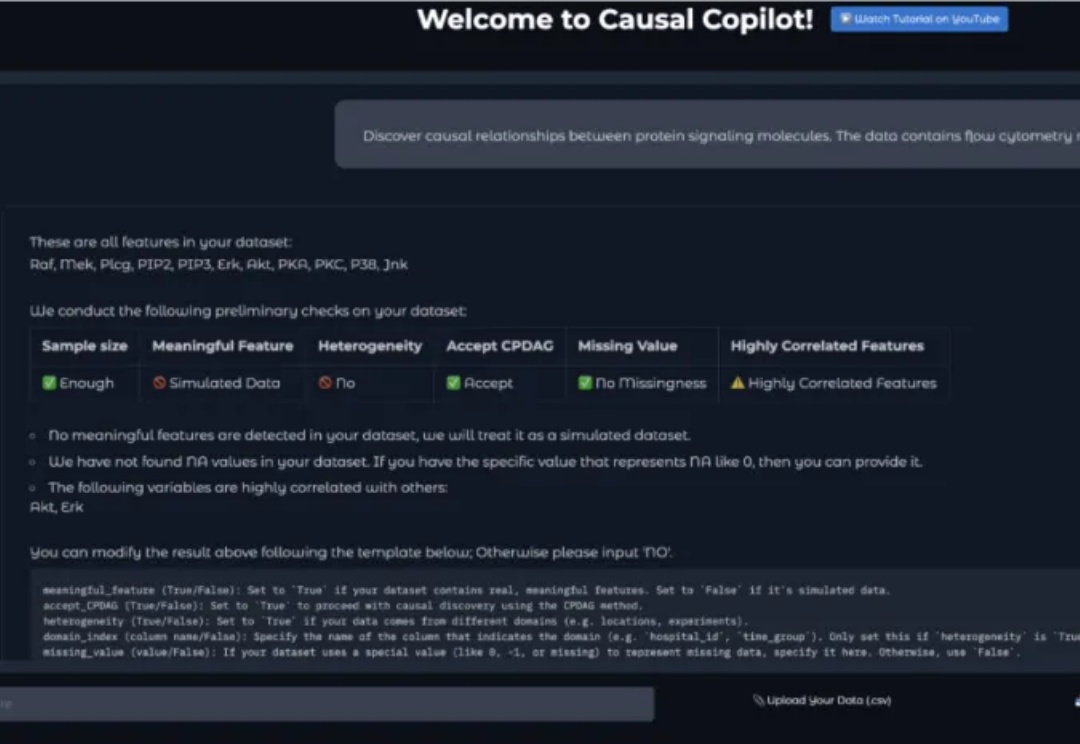Image resolution: width=1080 pixels, height=744 pixels.
Task: Click the 'We have not found NA values' bullet
Action: click(485, 462)
